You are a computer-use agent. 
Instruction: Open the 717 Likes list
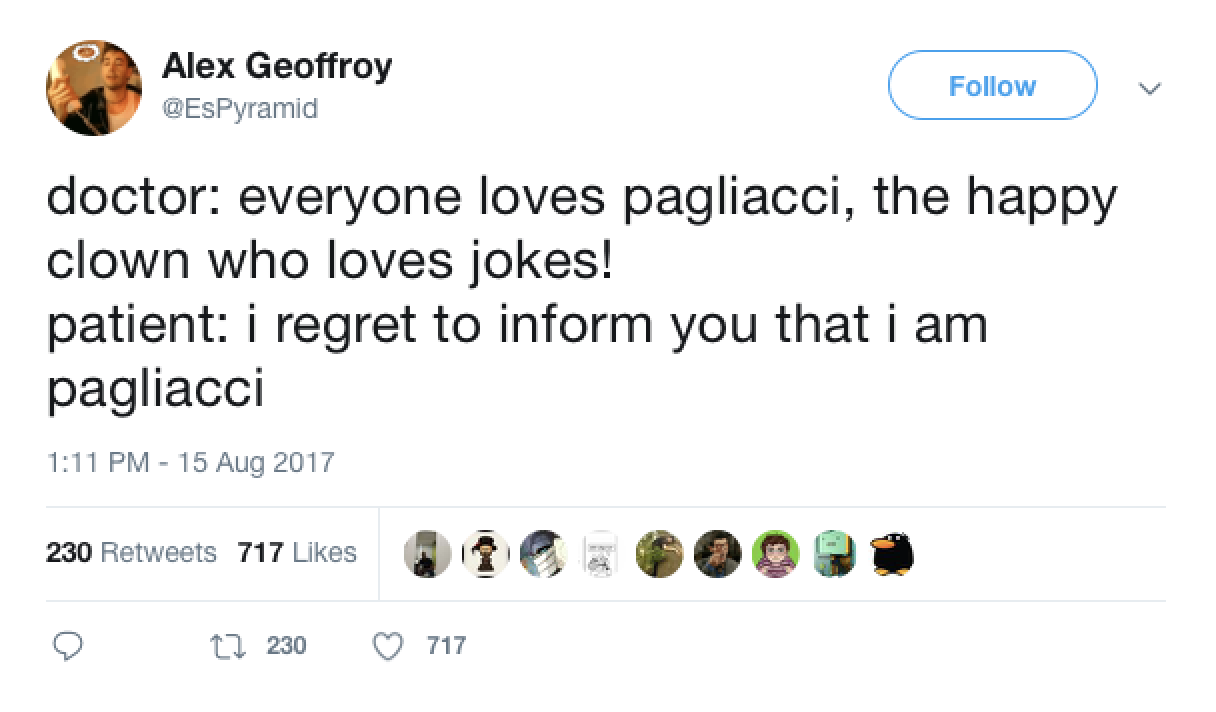(x=296, y=552)
